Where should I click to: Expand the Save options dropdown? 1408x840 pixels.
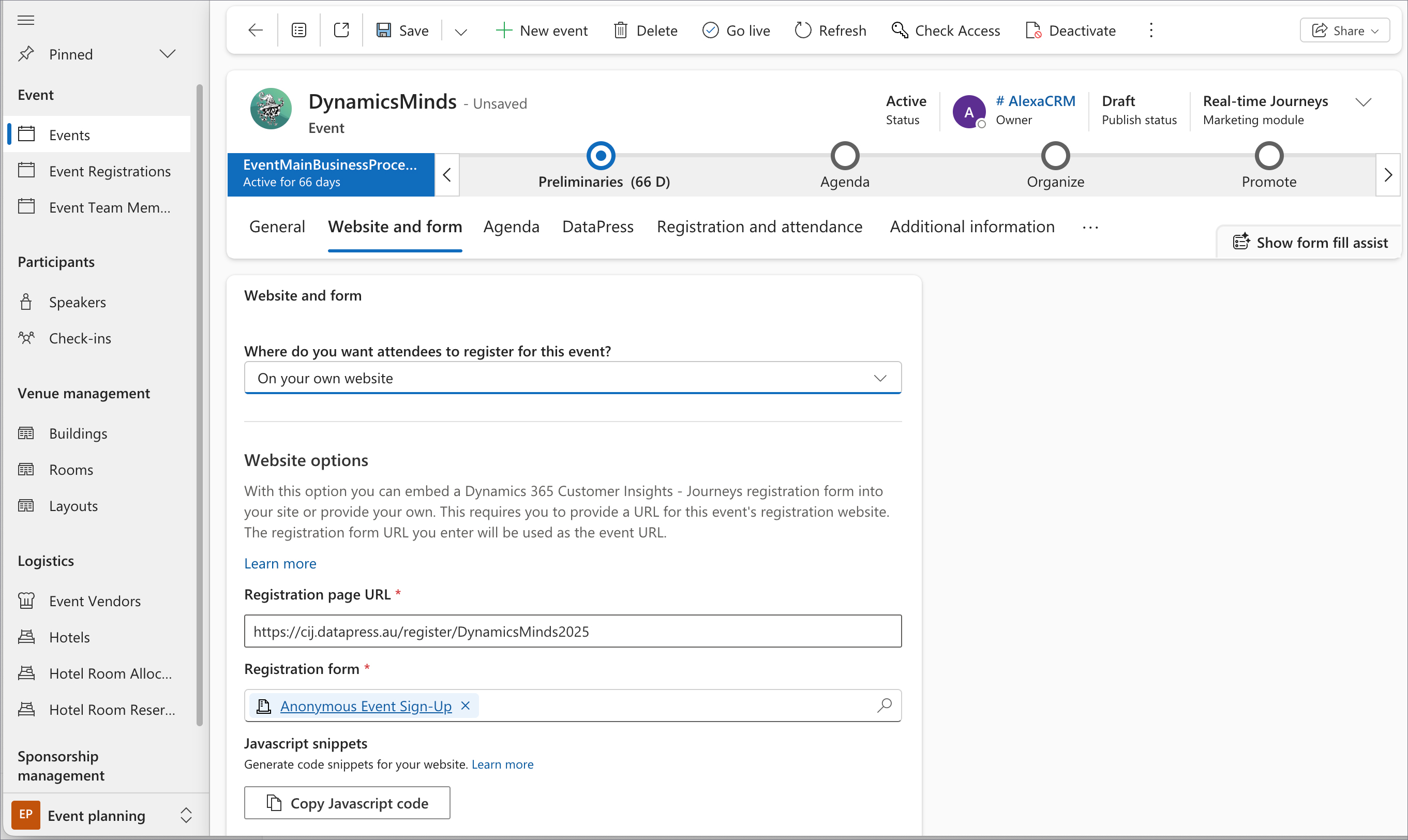point(461,31)
